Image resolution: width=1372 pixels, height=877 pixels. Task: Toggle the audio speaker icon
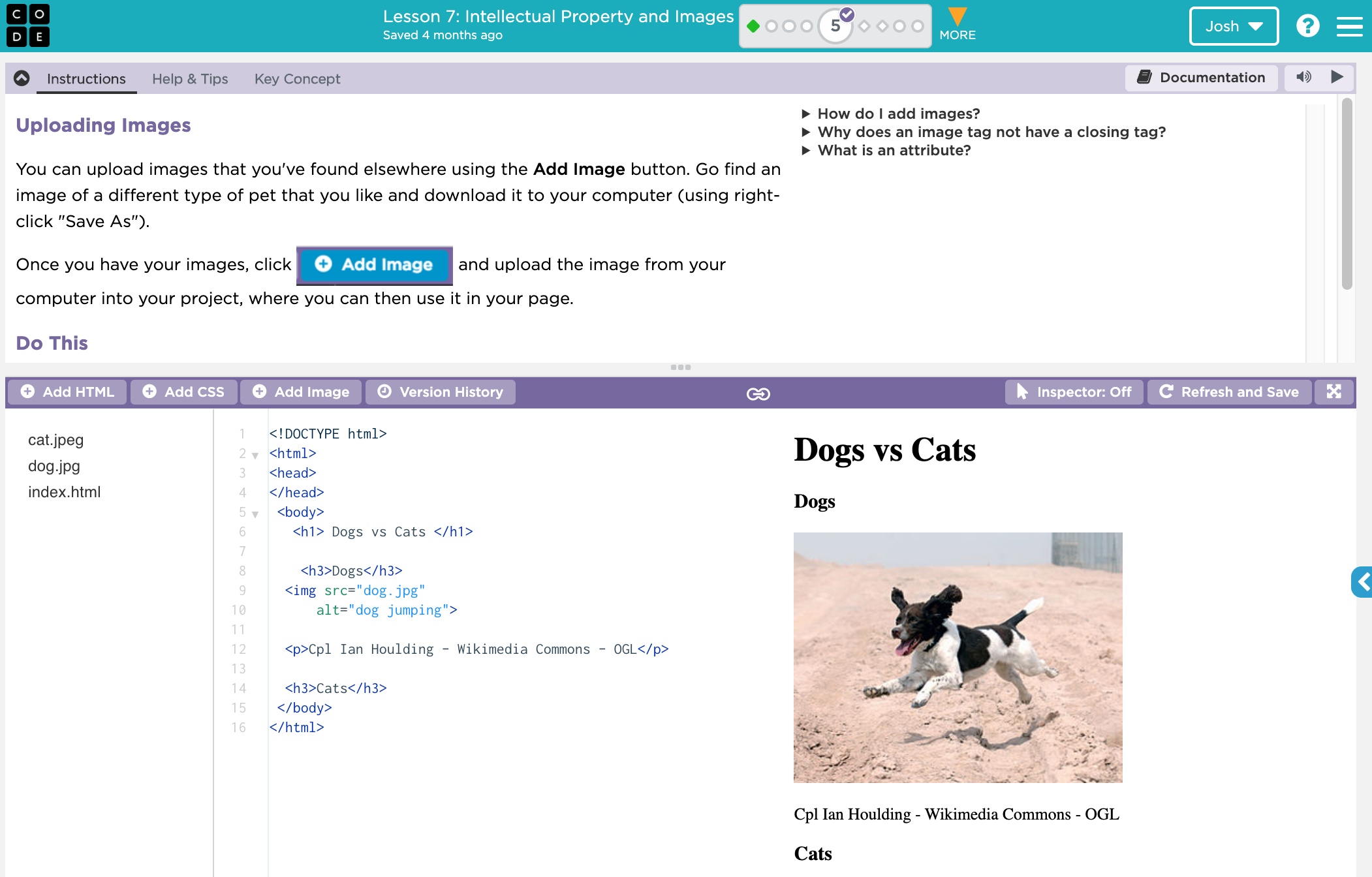[x=1303, y=78]
